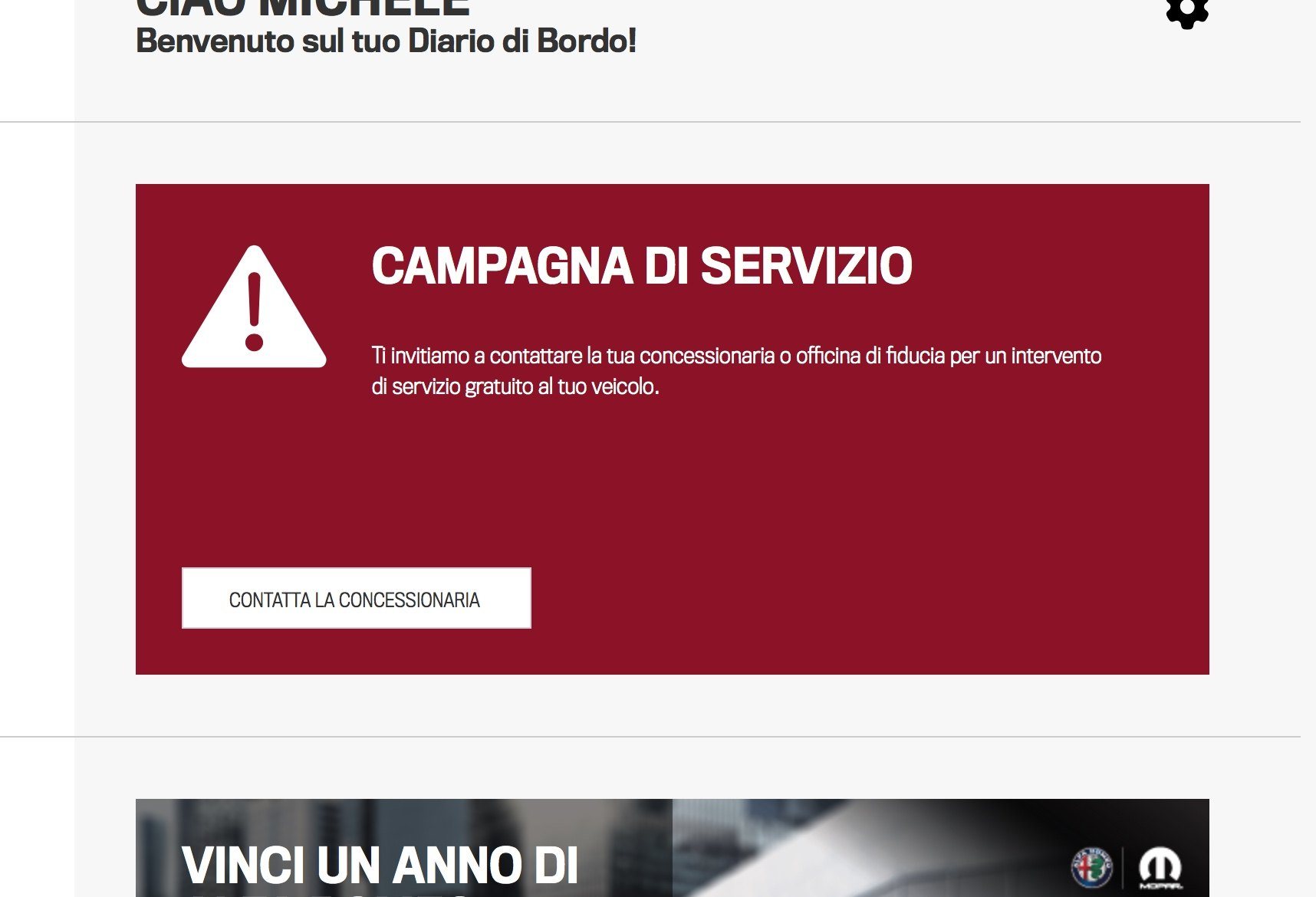
Task: Open the VINCI UN ANNO DI promo banner
Action: 673,848
